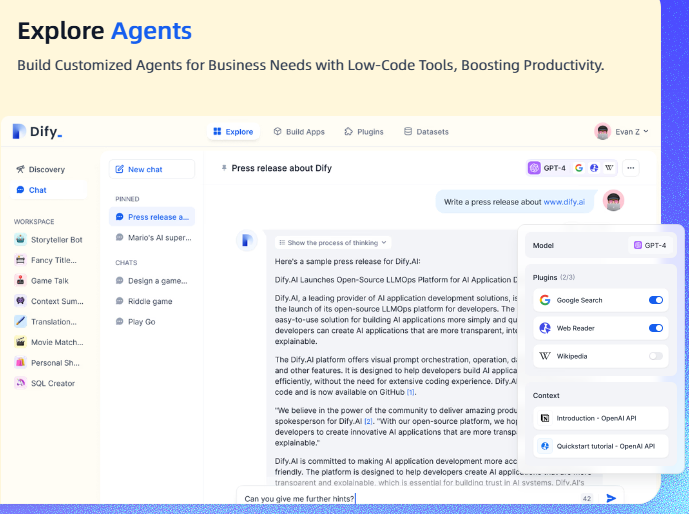This screenshot has width=689, height=514.
Task: Click the Game Talk app icon
Action: 20,281
